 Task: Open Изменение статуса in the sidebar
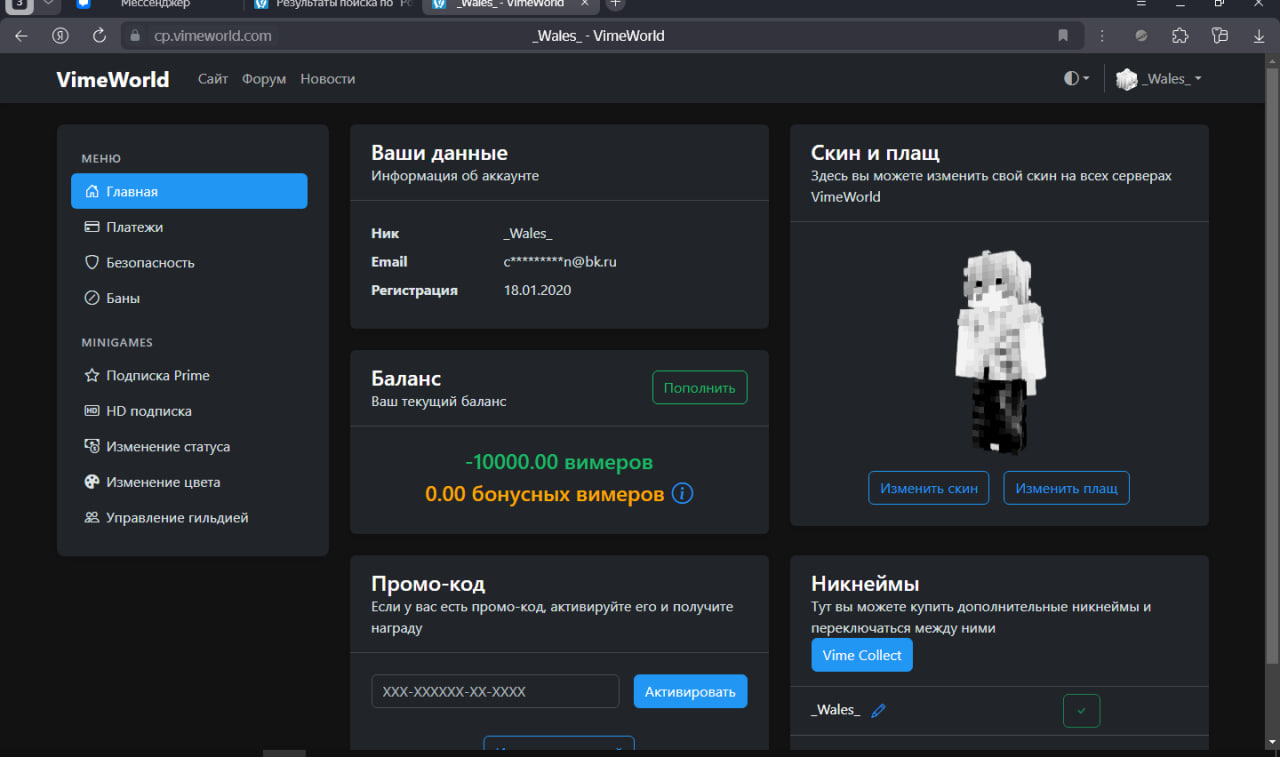pos(189,446)
